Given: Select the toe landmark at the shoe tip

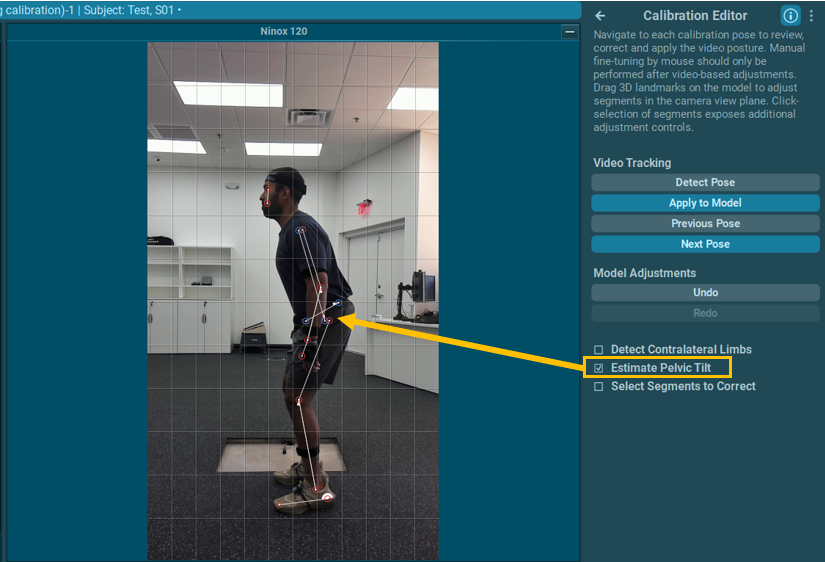Looking at the screenshot, I should point(279,505).
